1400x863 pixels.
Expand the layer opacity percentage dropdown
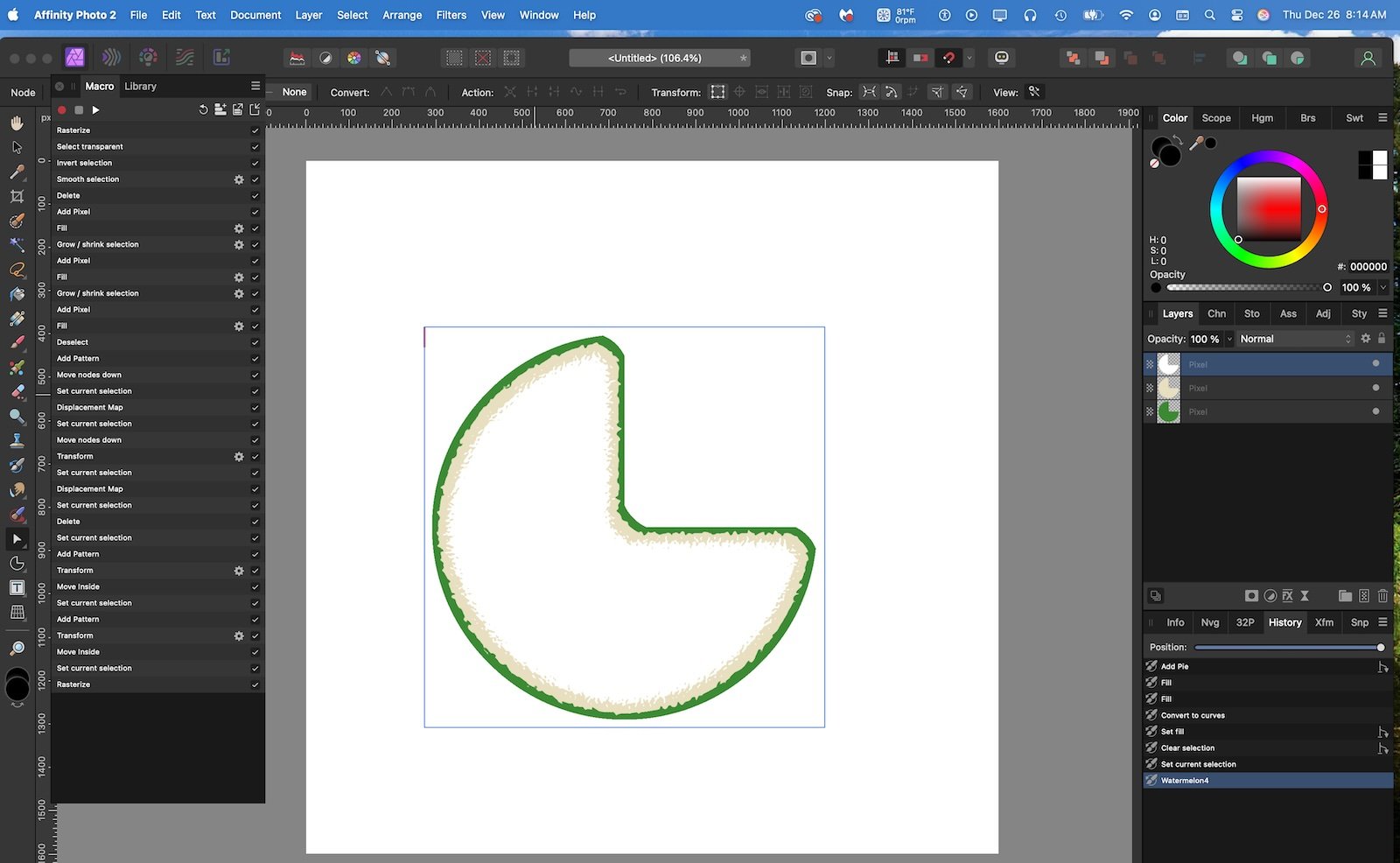[1229, 339]
